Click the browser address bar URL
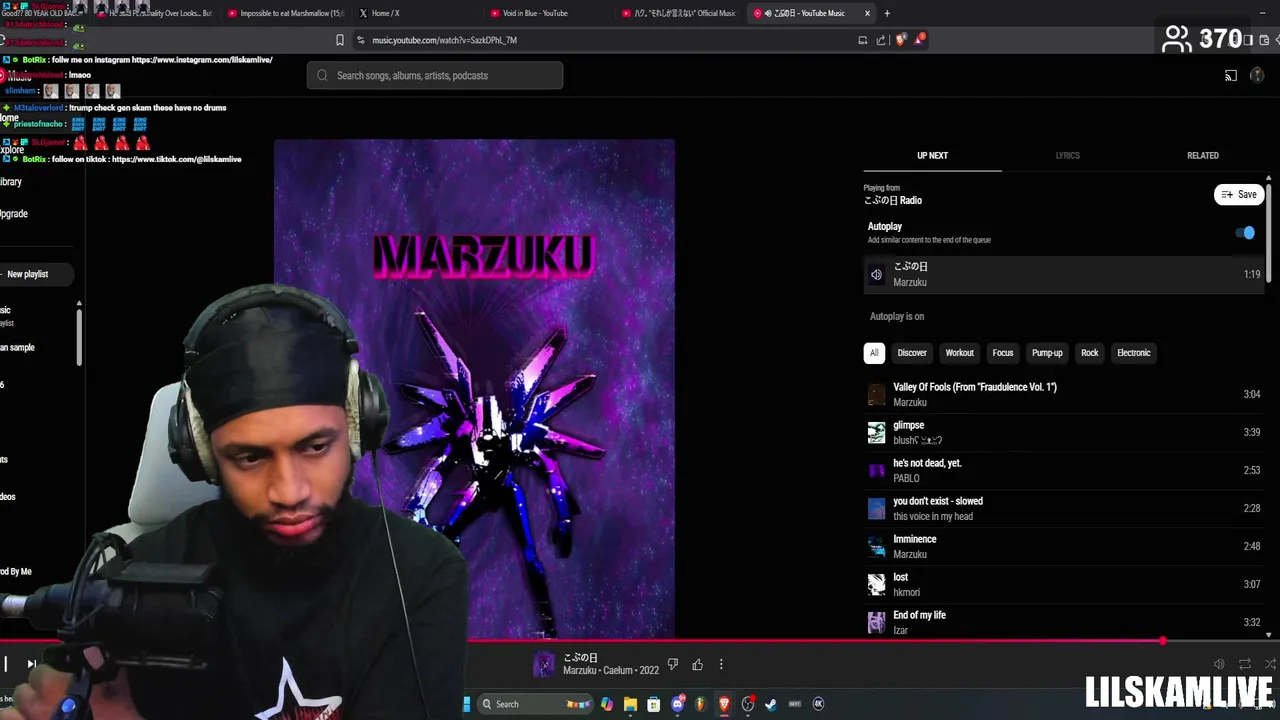The width and height of the screenshot is (1280, 720). click(x=444, y=40)
